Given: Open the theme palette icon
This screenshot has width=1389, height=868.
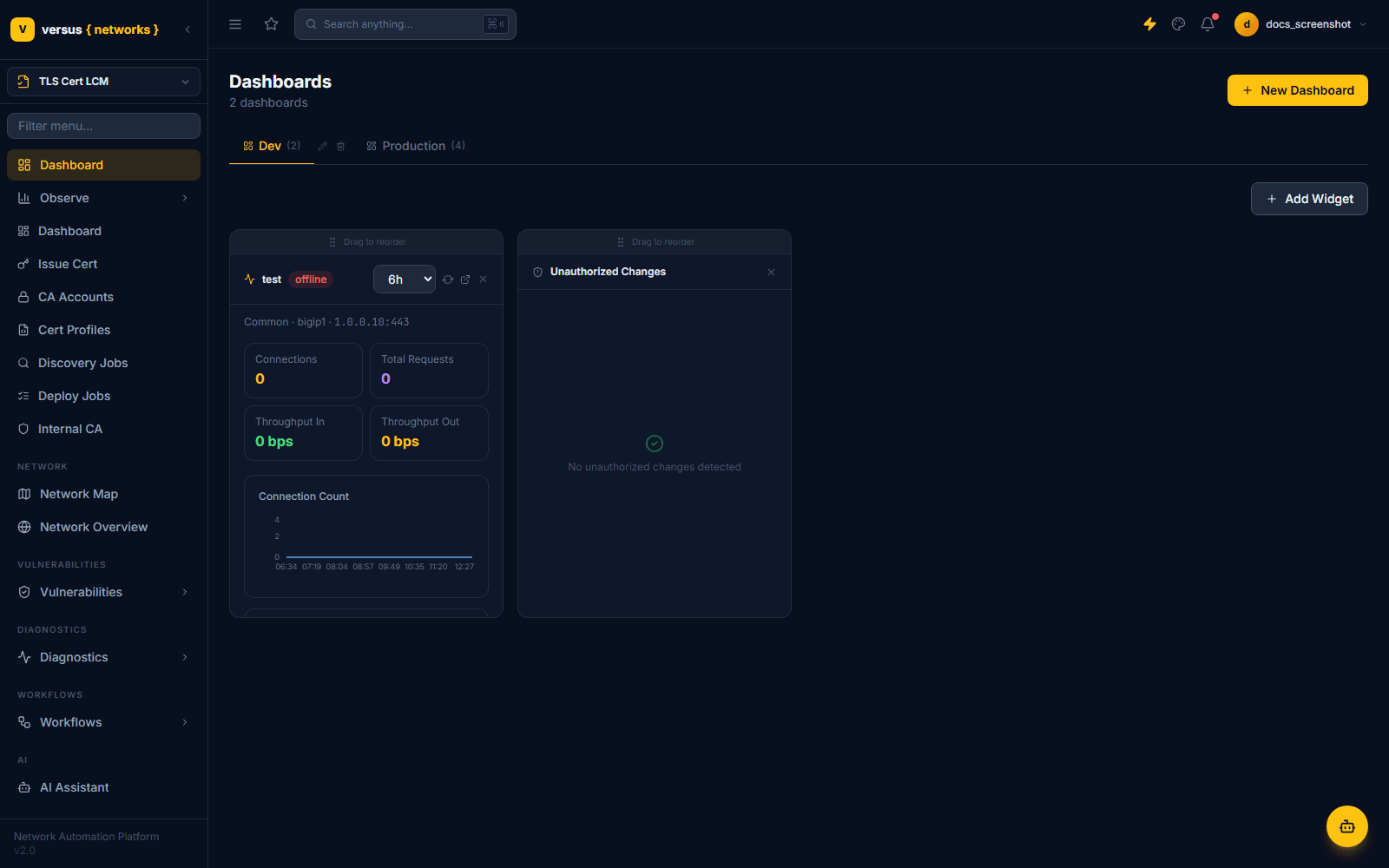Looking at the screenshot, I should [1178, 24].
